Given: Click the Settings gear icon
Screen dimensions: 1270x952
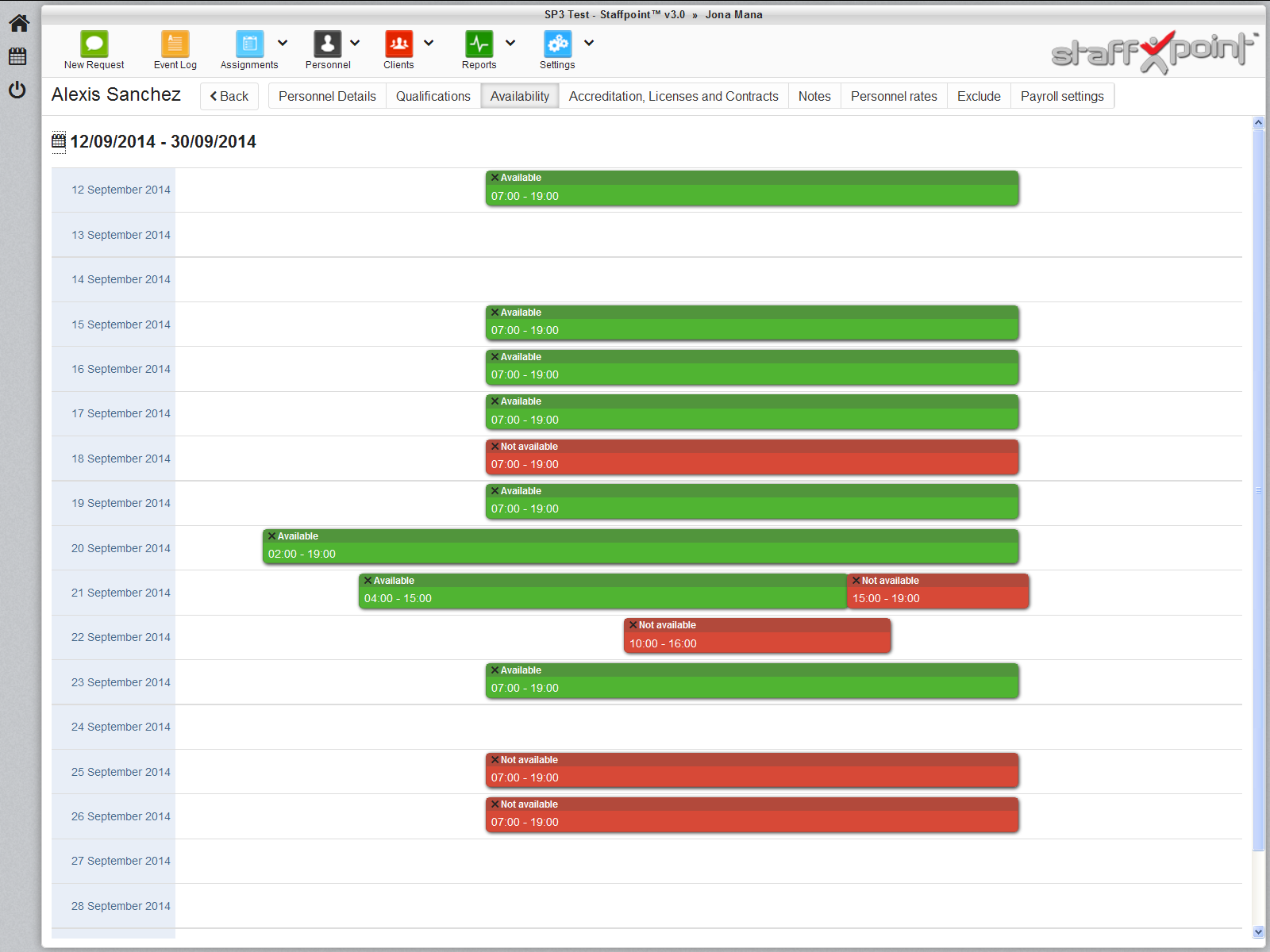Looking at the screenshot, I should tap(557, 44).
